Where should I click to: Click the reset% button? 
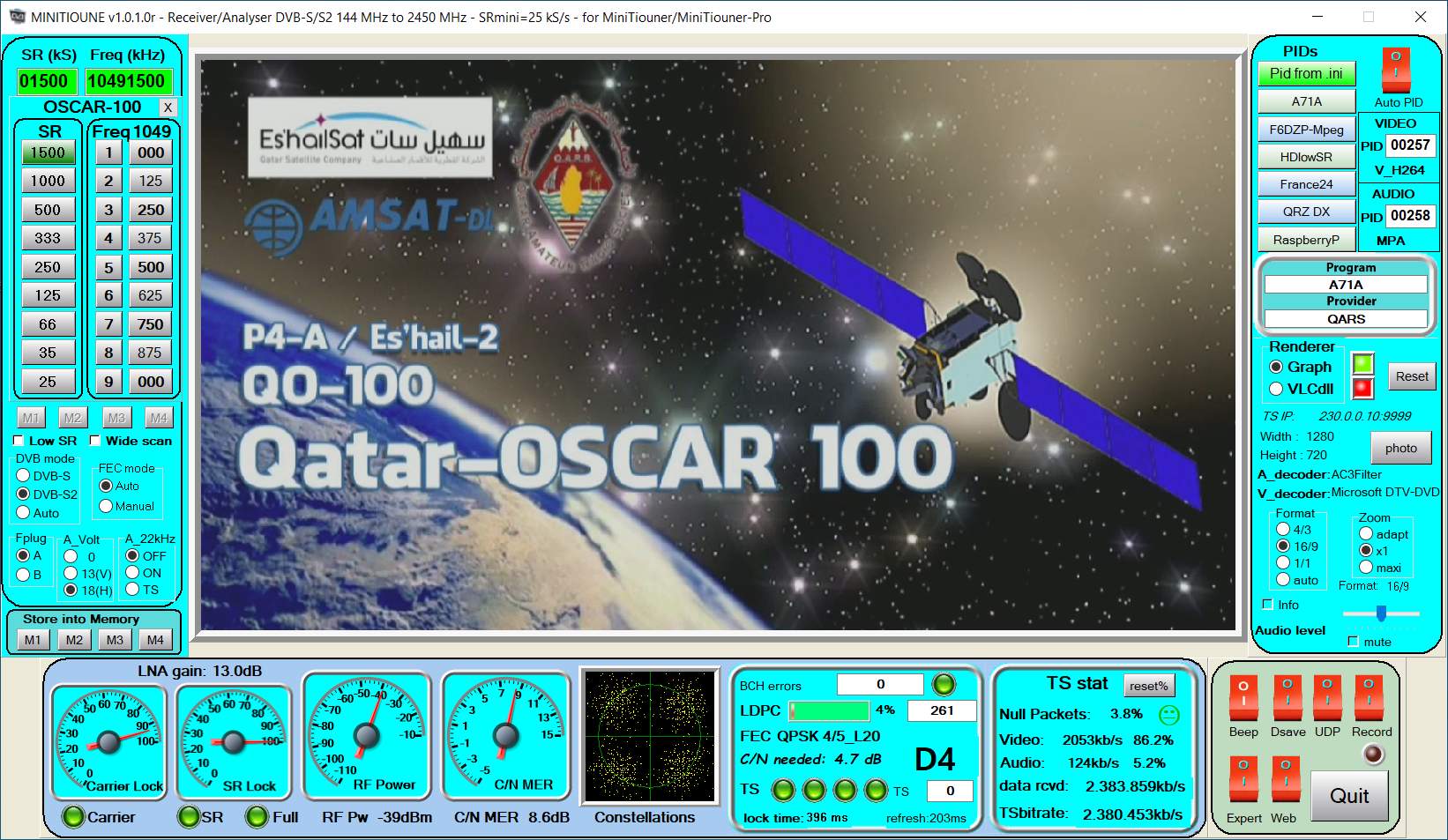click(x=1148, y=686)
